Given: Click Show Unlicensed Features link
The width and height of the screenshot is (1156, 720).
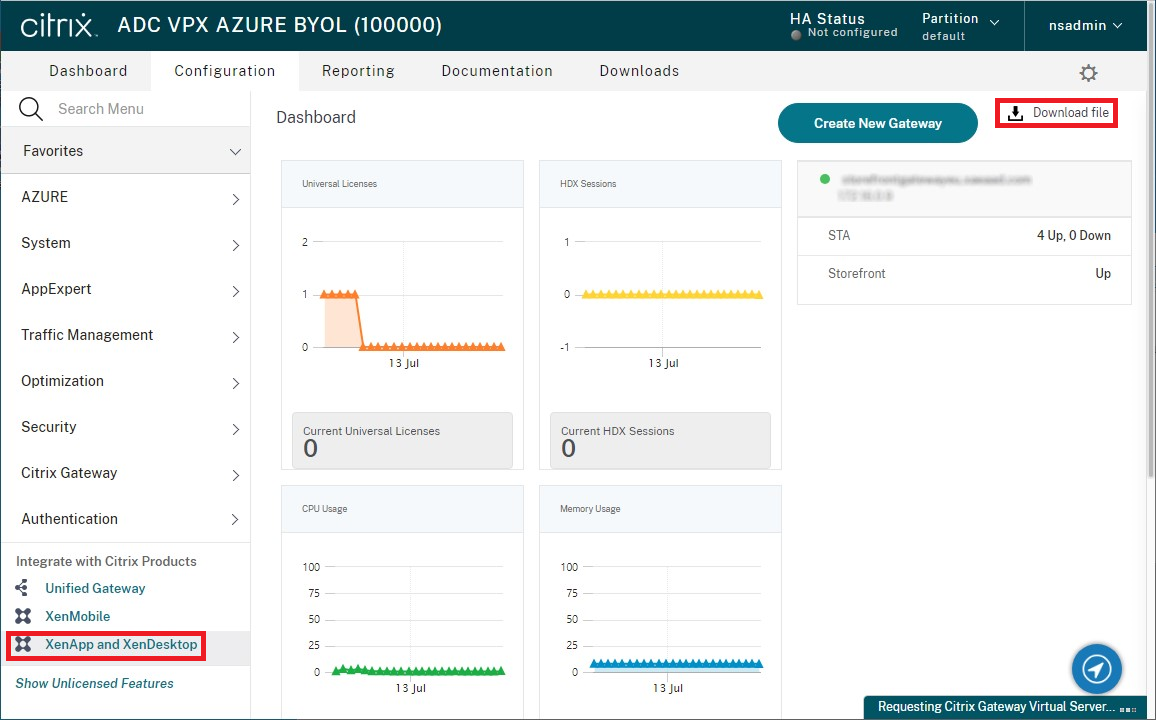Looking at the screenshot, I should tap(95, 683).
